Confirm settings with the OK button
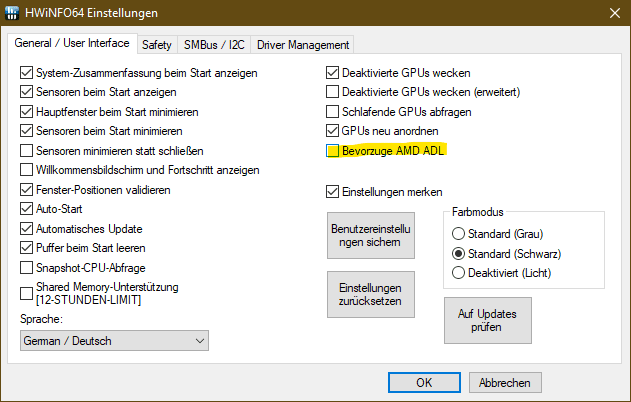 (x=424, y=382)
